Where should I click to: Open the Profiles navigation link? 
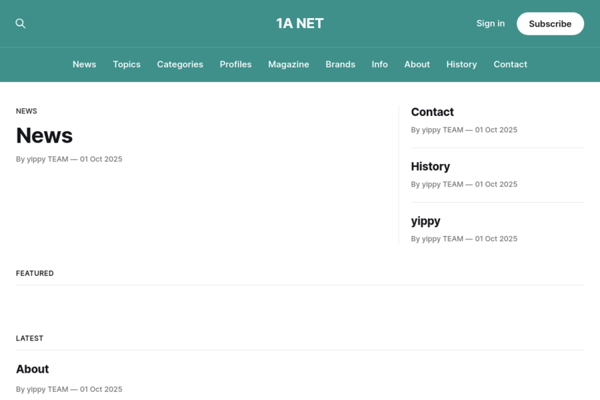(x=236, y=64)
